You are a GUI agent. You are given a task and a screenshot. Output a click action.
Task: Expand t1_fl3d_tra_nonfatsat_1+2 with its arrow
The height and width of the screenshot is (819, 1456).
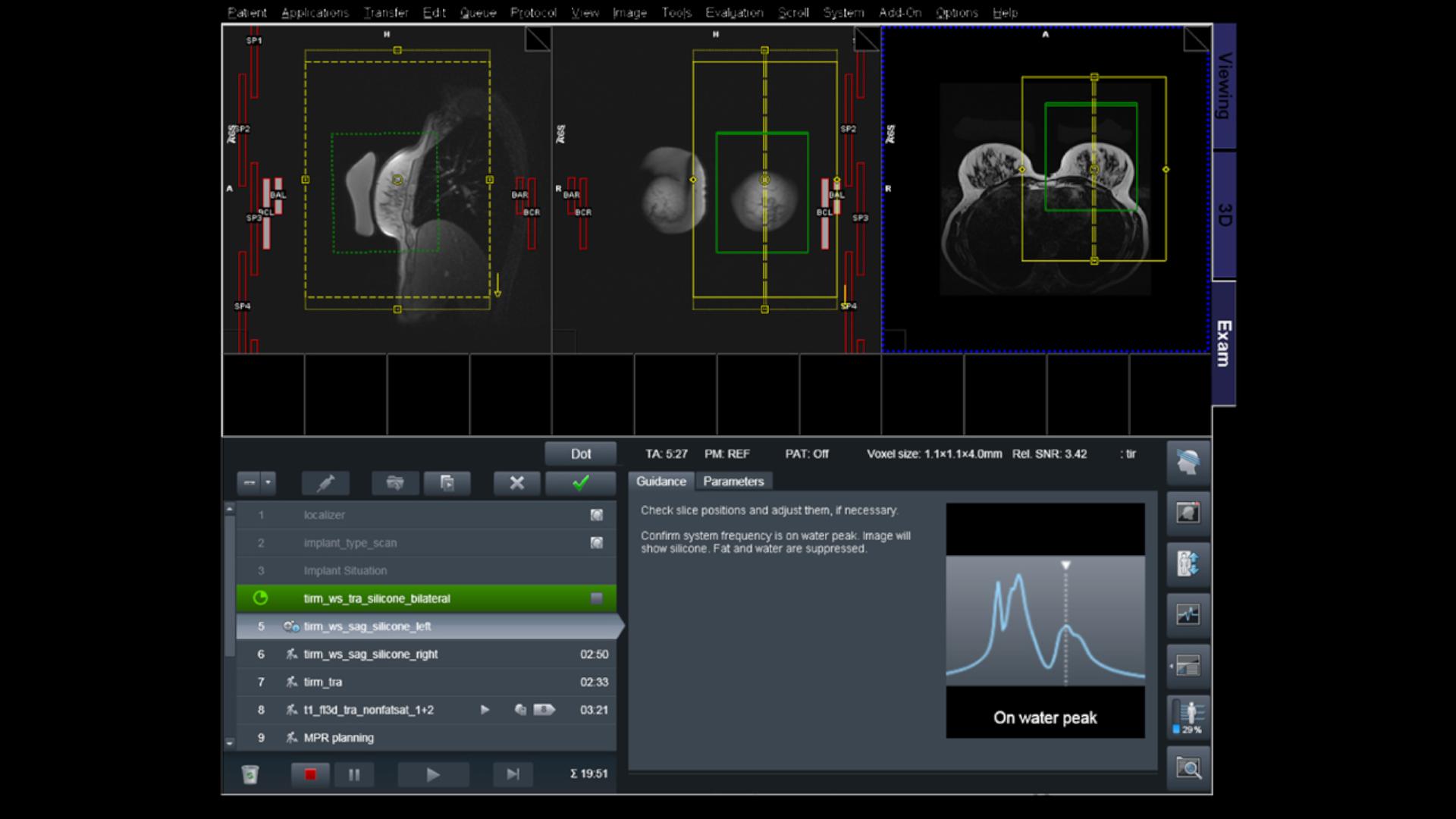(x=485, y=711)
